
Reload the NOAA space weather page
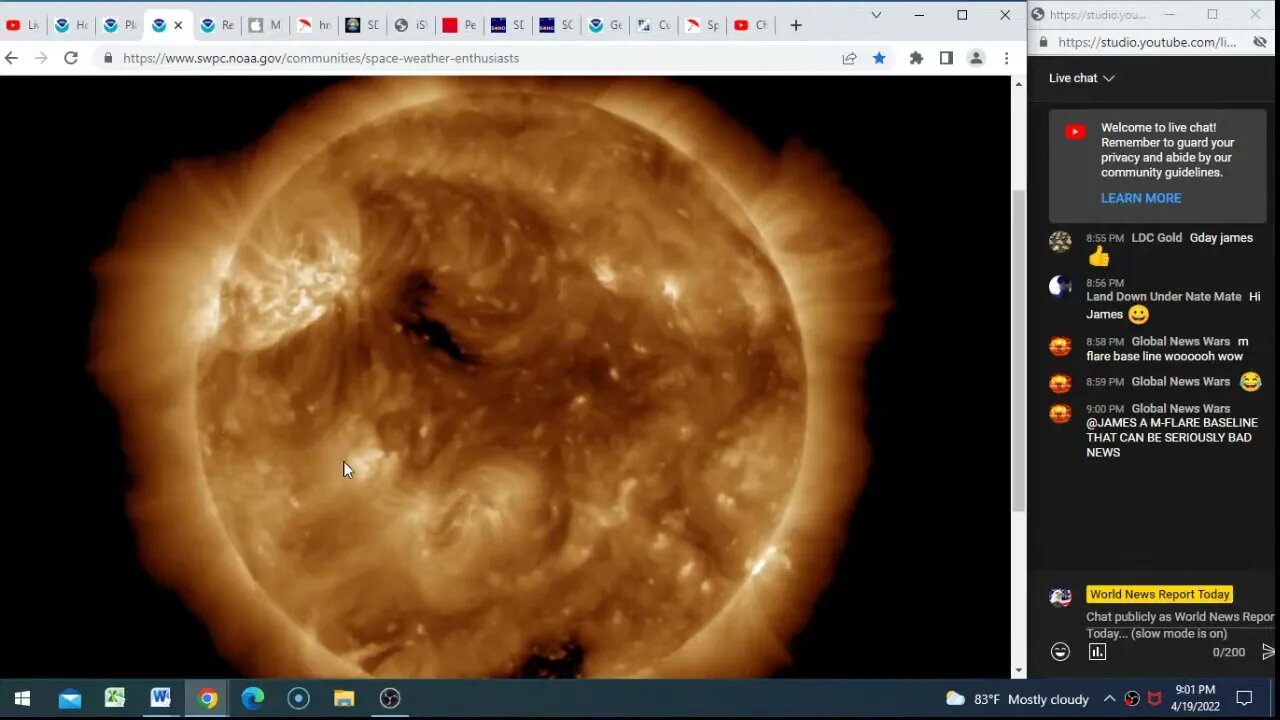71,58
